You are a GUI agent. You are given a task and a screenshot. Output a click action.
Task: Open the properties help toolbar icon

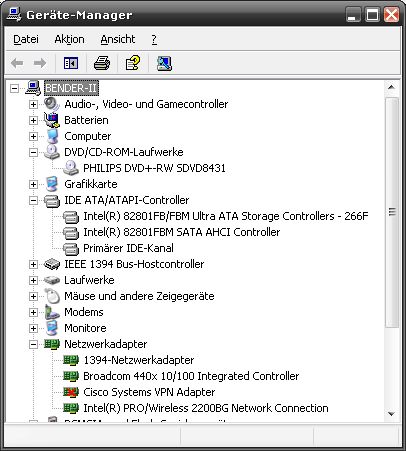[x=133, y=63]
